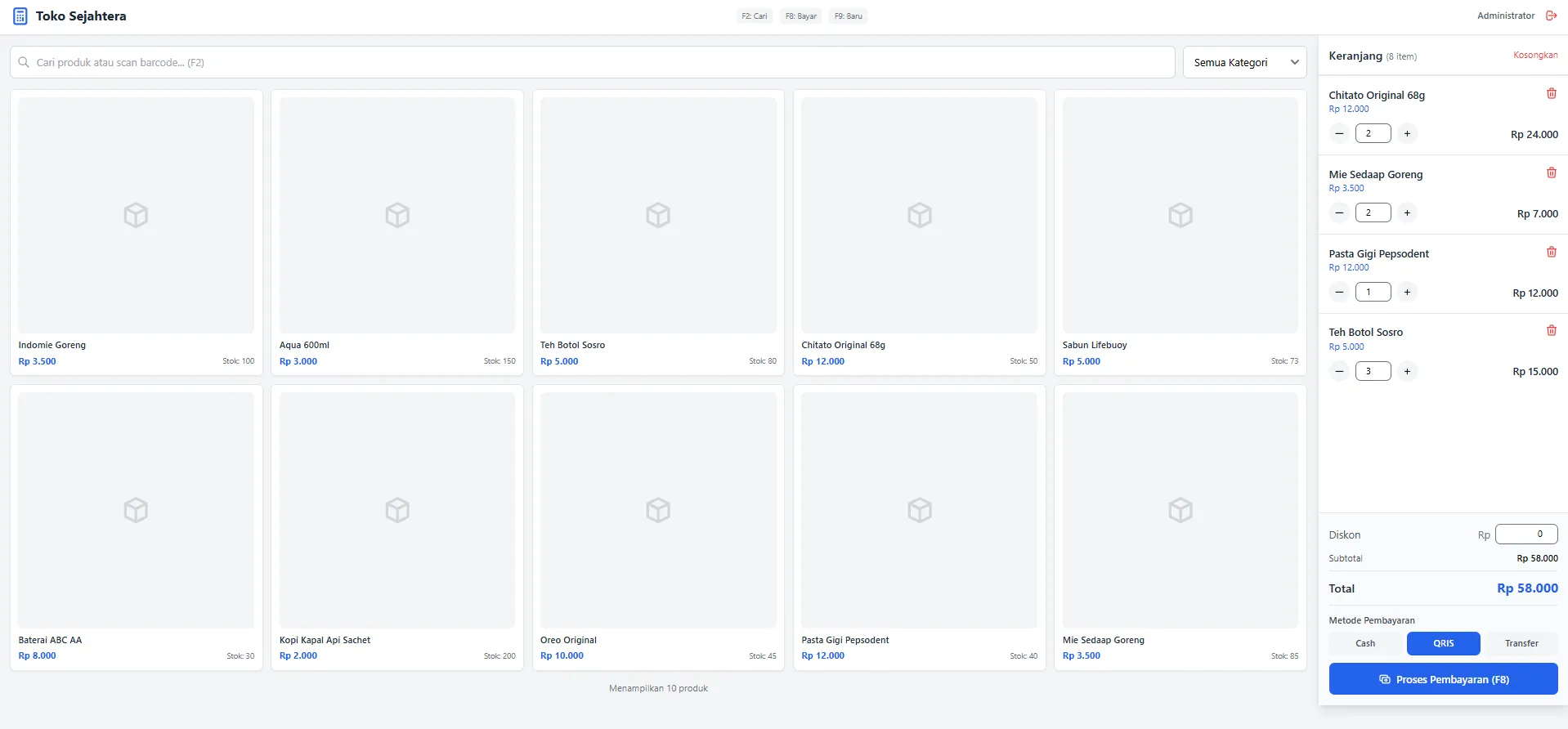Click Kosongkan to empty the cart

click(1534, 56)
